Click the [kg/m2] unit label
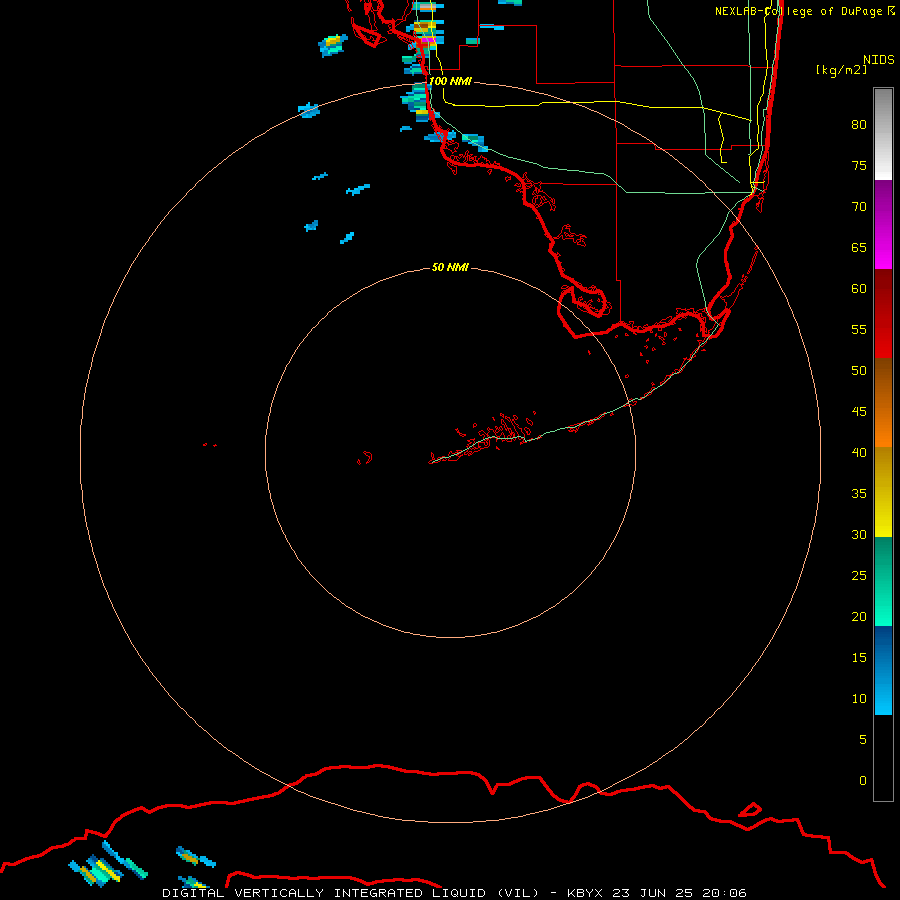The height and width of the screenshot is (900, 900). coord(841,70)
